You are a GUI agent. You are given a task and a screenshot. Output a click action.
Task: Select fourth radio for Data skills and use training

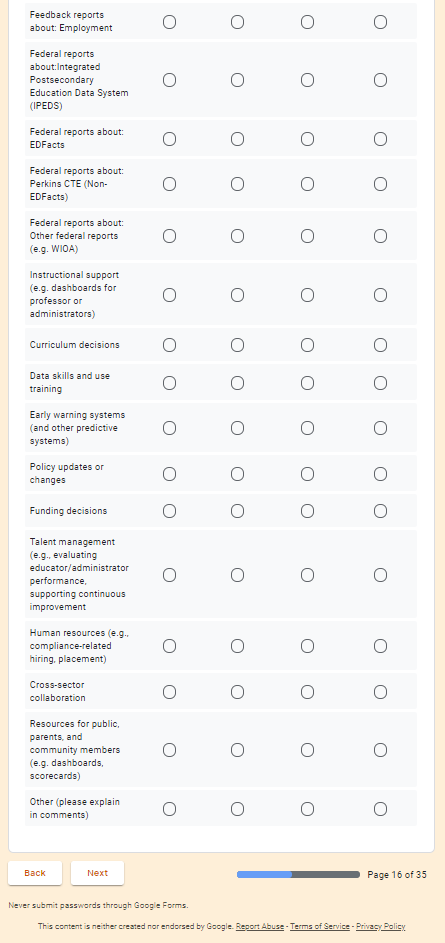380,383
